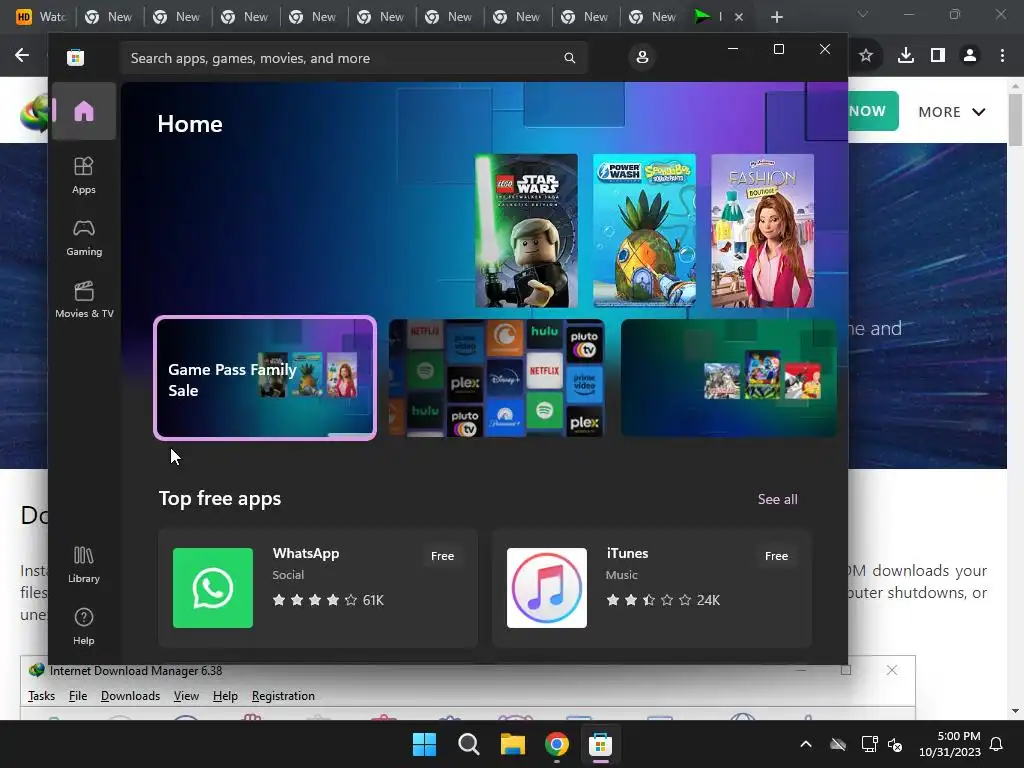
Task: Select the streaming apps collection card
Action: point(496,378)
